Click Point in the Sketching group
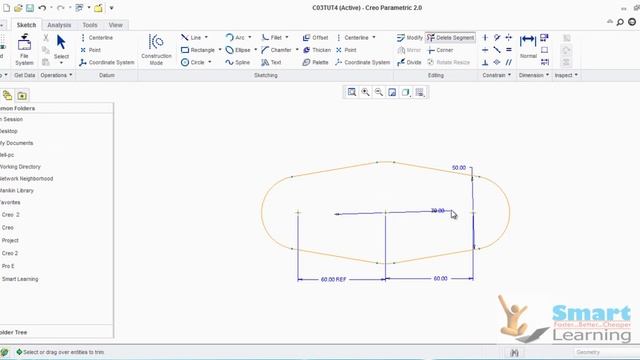 pyautogui.click(x=346, y=50)
